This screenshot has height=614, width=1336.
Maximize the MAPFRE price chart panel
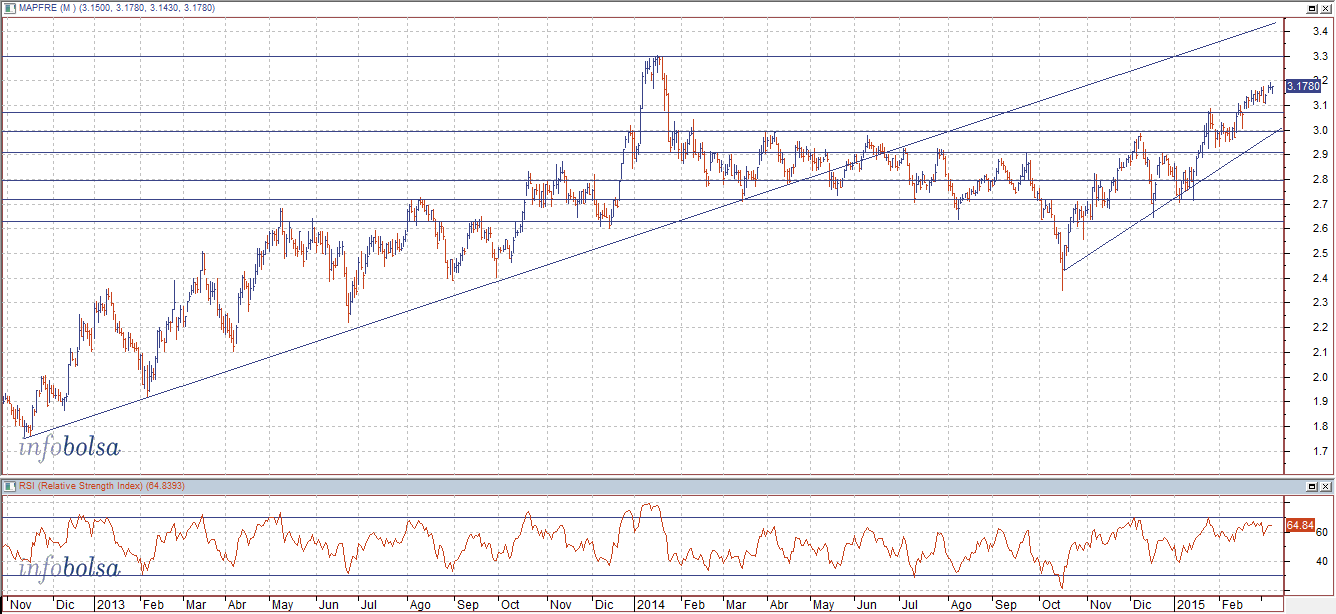coord(1311,7)
